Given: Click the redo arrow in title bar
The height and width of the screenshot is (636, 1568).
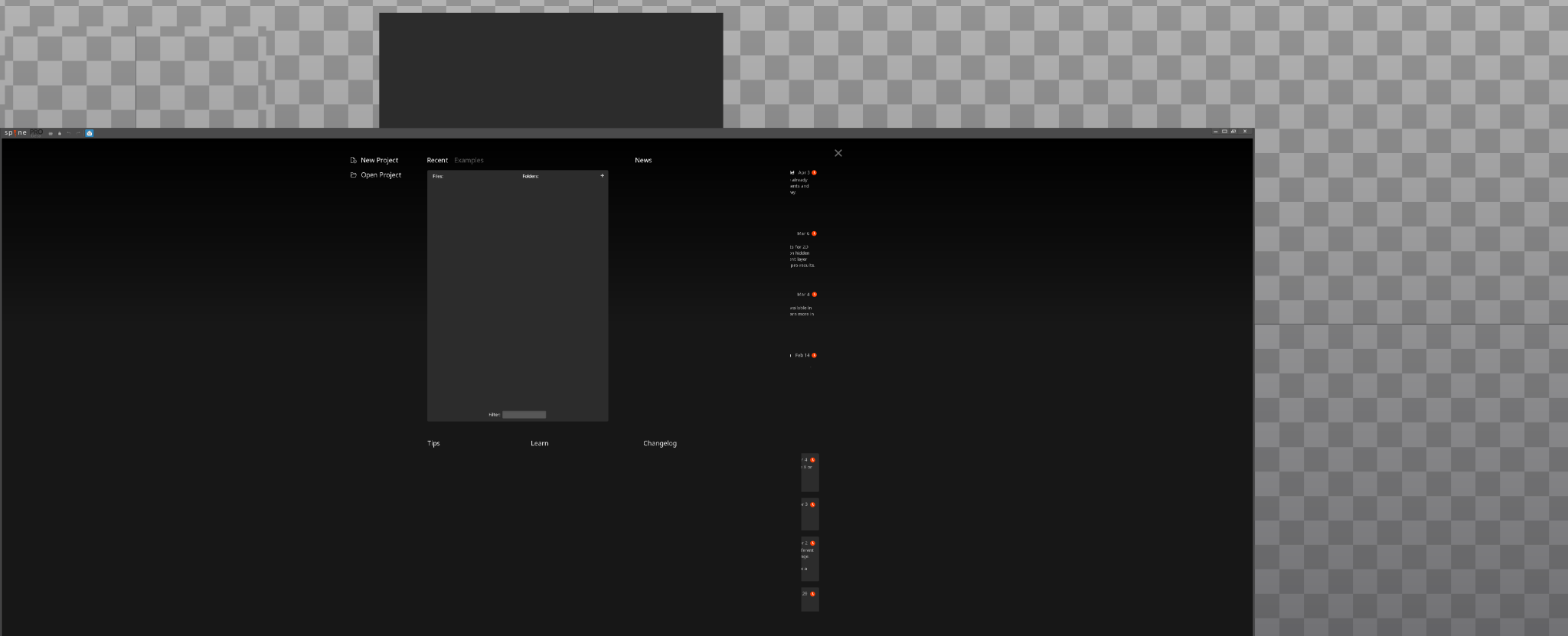Looking at the screenshot, I should pos(78,133).
